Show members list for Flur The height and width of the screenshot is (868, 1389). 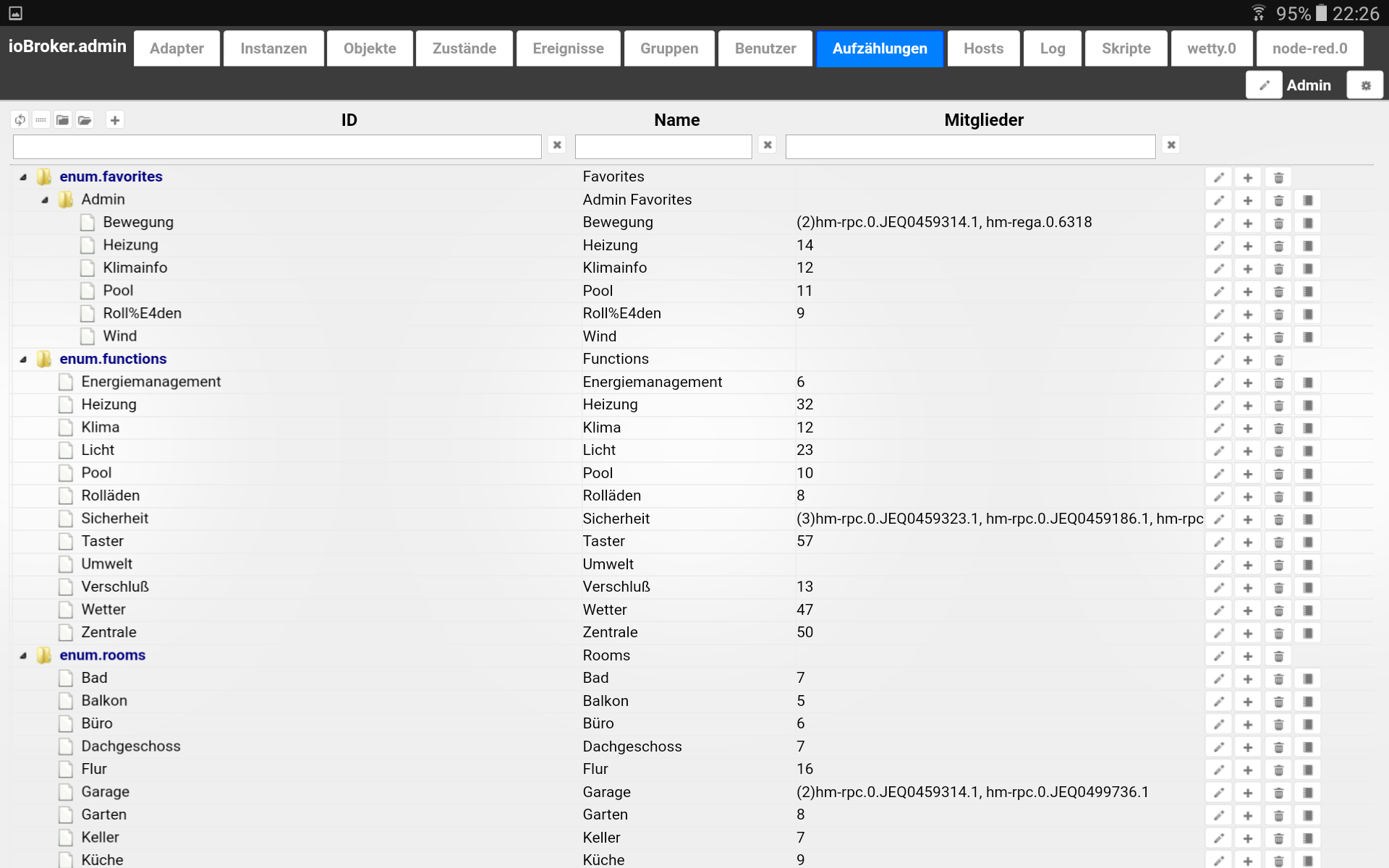[x=1307, y=770]
